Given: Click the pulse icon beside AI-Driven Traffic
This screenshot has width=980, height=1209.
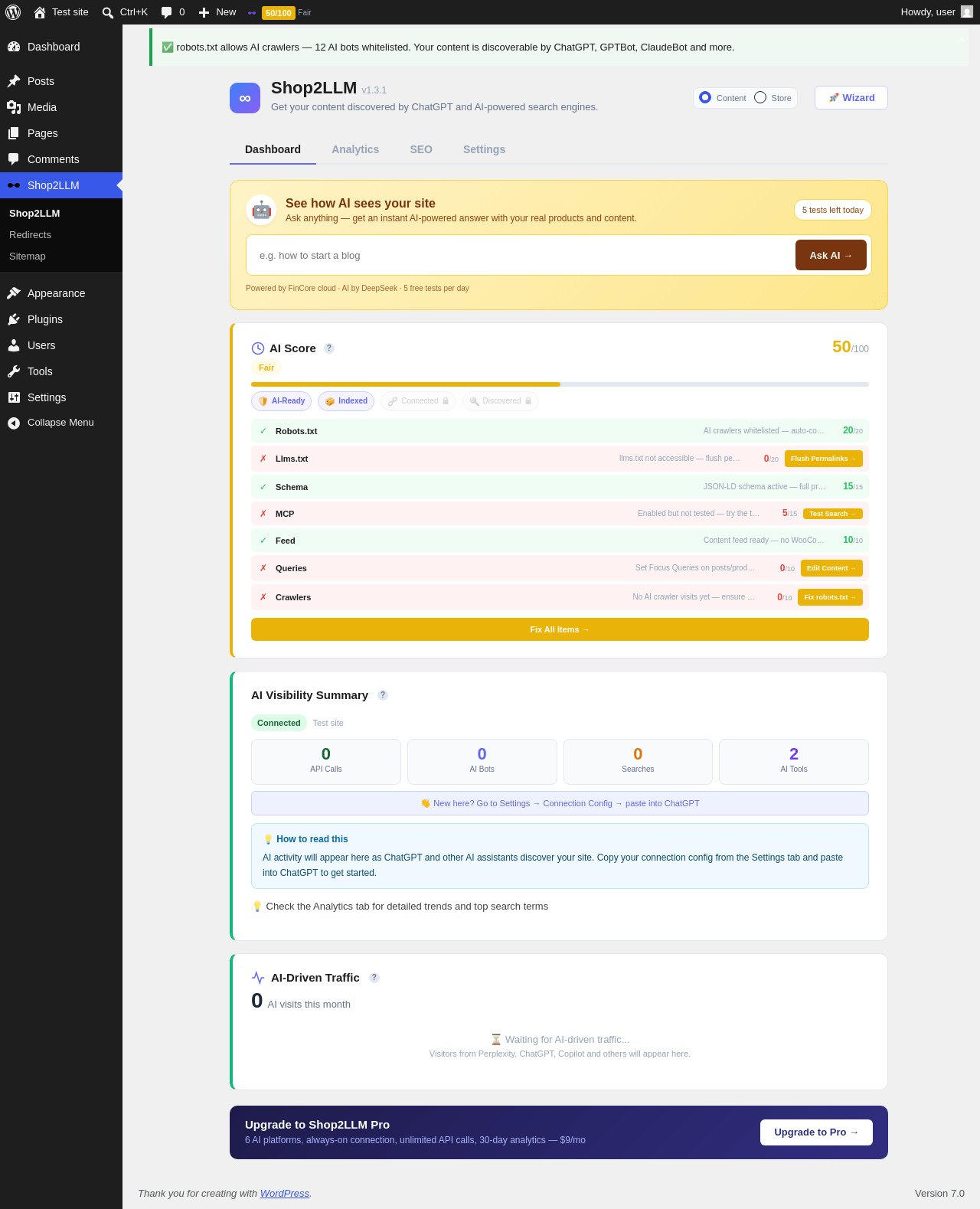Looking at the screenshot, I should (x=258, y=978).
